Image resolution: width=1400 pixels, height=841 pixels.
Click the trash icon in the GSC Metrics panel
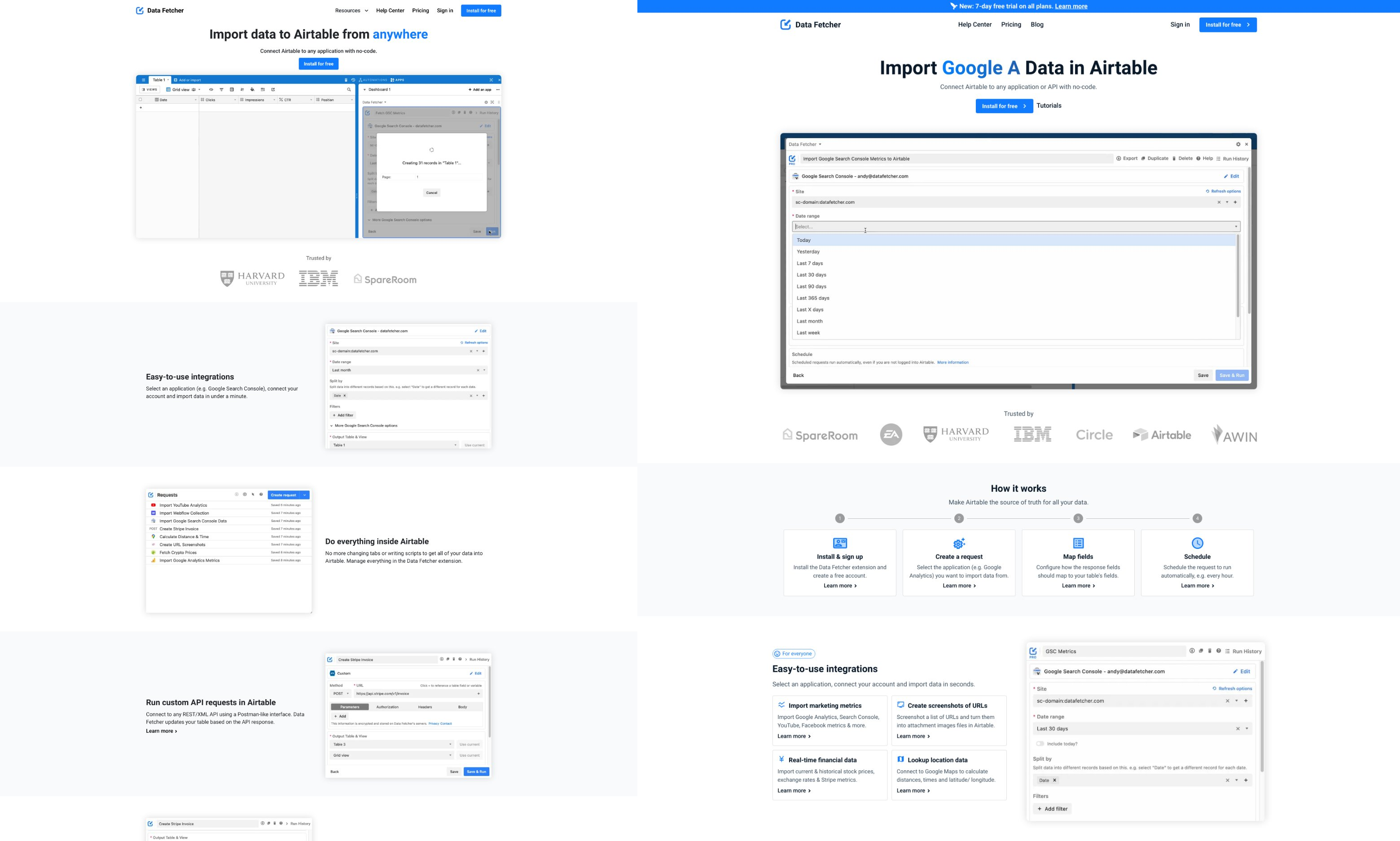pyautogui.click(x=1210, y=651)
